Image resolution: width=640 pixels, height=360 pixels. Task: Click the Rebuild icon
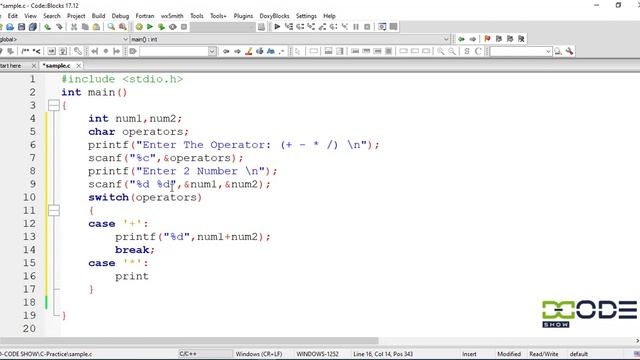pyautogui.click(x=173, y=27)
